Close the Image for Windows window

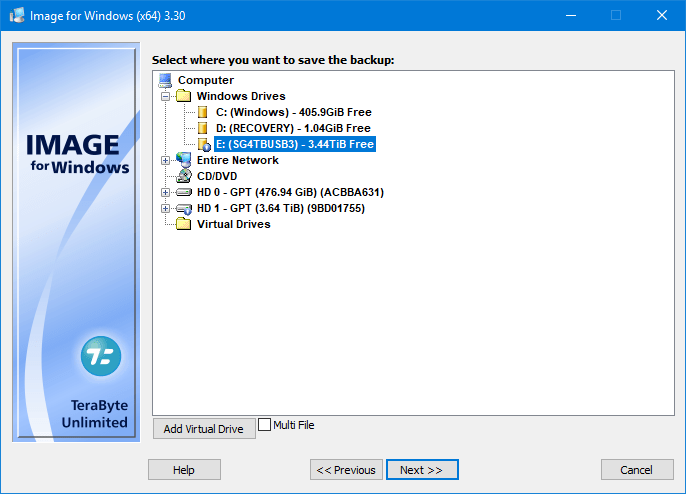pos(662,15)
